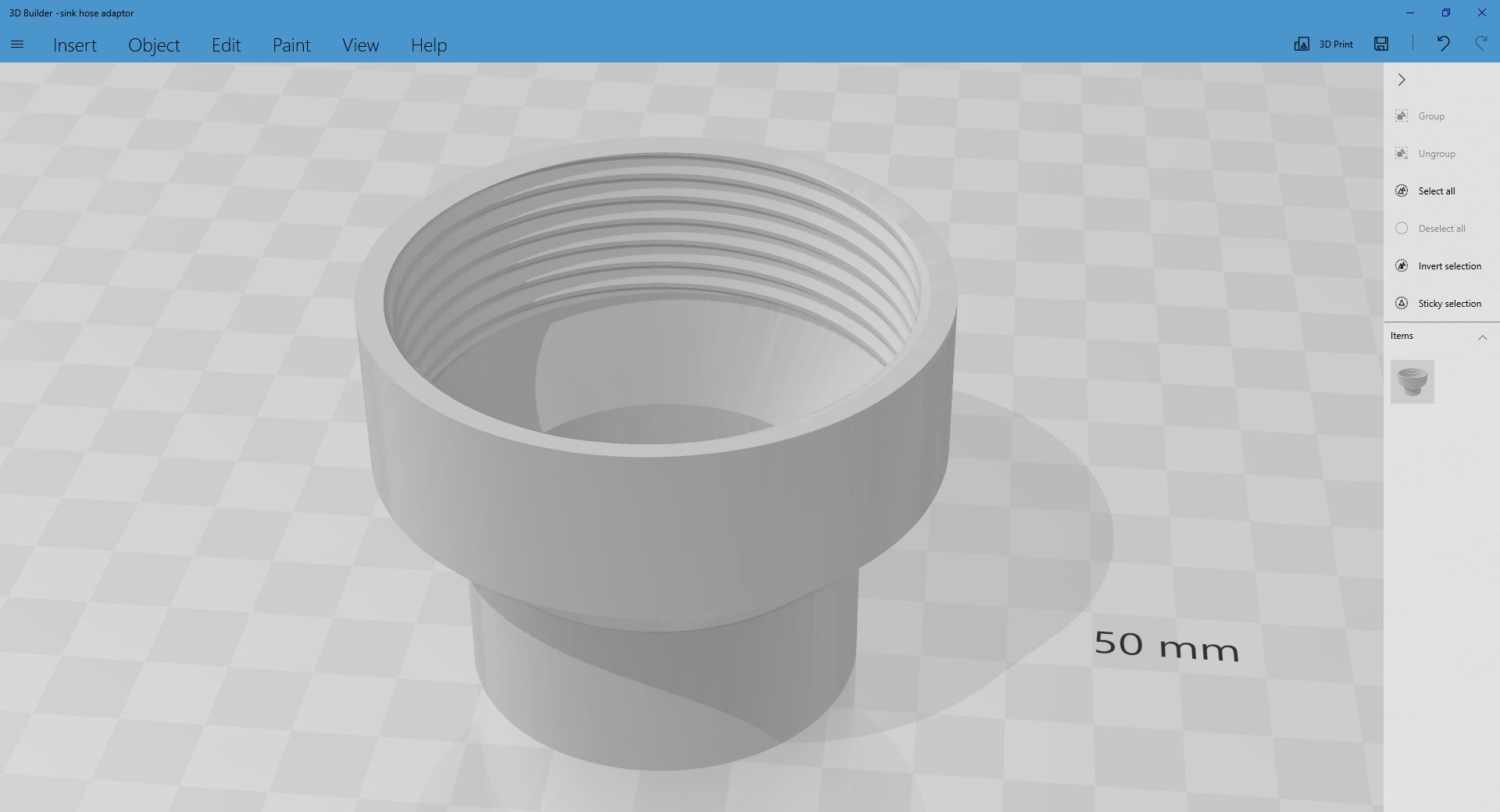Open the Object menu
Image resolution: width=1500 pixels, height=812 pixels.
tap(154, 45)
